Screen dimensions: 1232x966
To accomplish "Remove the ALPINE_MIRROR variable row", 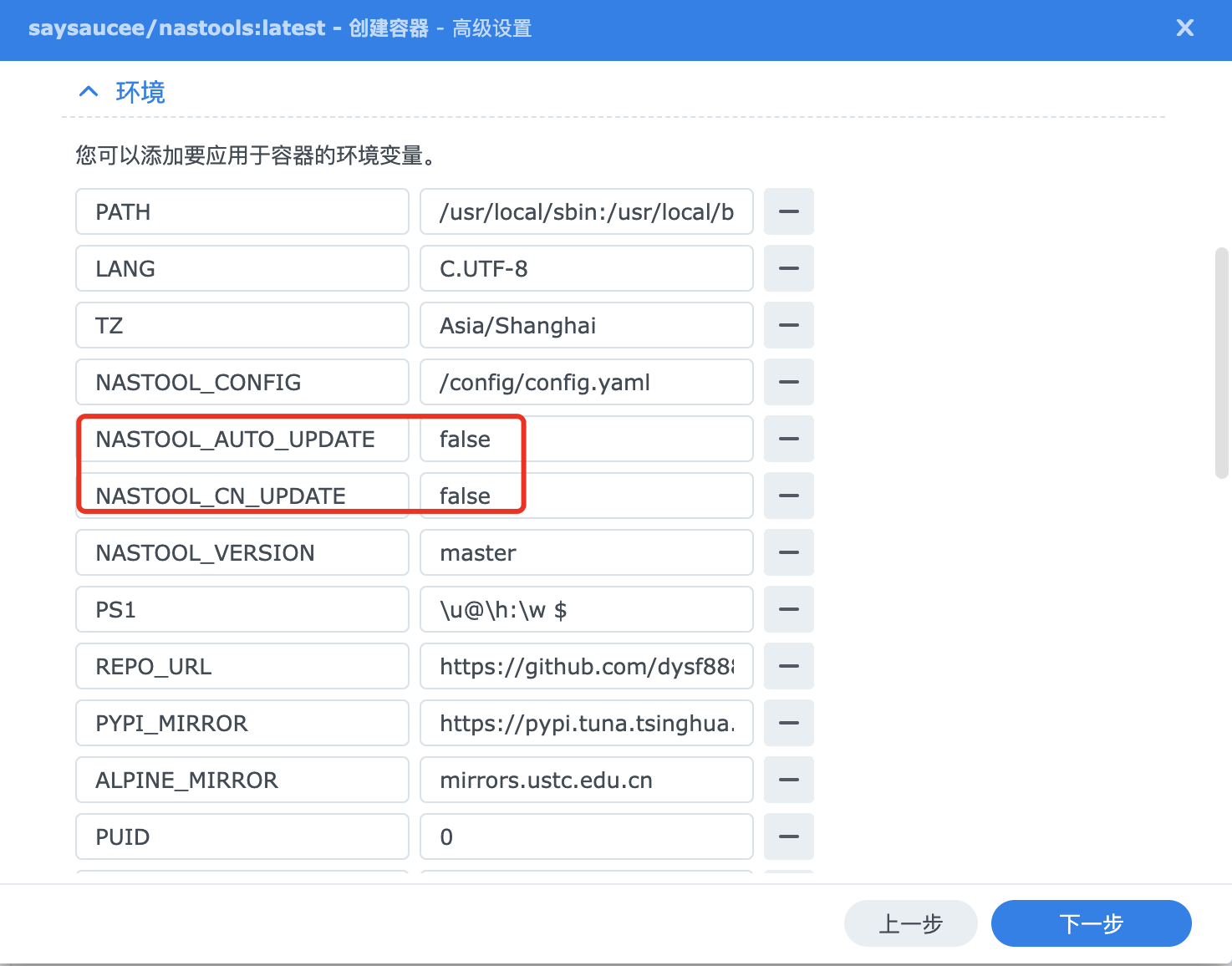I will [x=789, y=780].
